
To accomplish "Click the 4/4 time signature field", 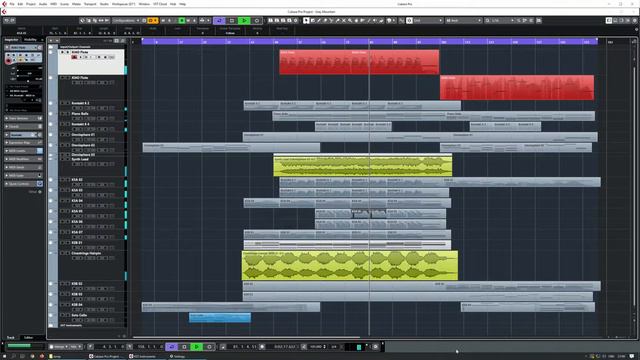I will point(334,347).
